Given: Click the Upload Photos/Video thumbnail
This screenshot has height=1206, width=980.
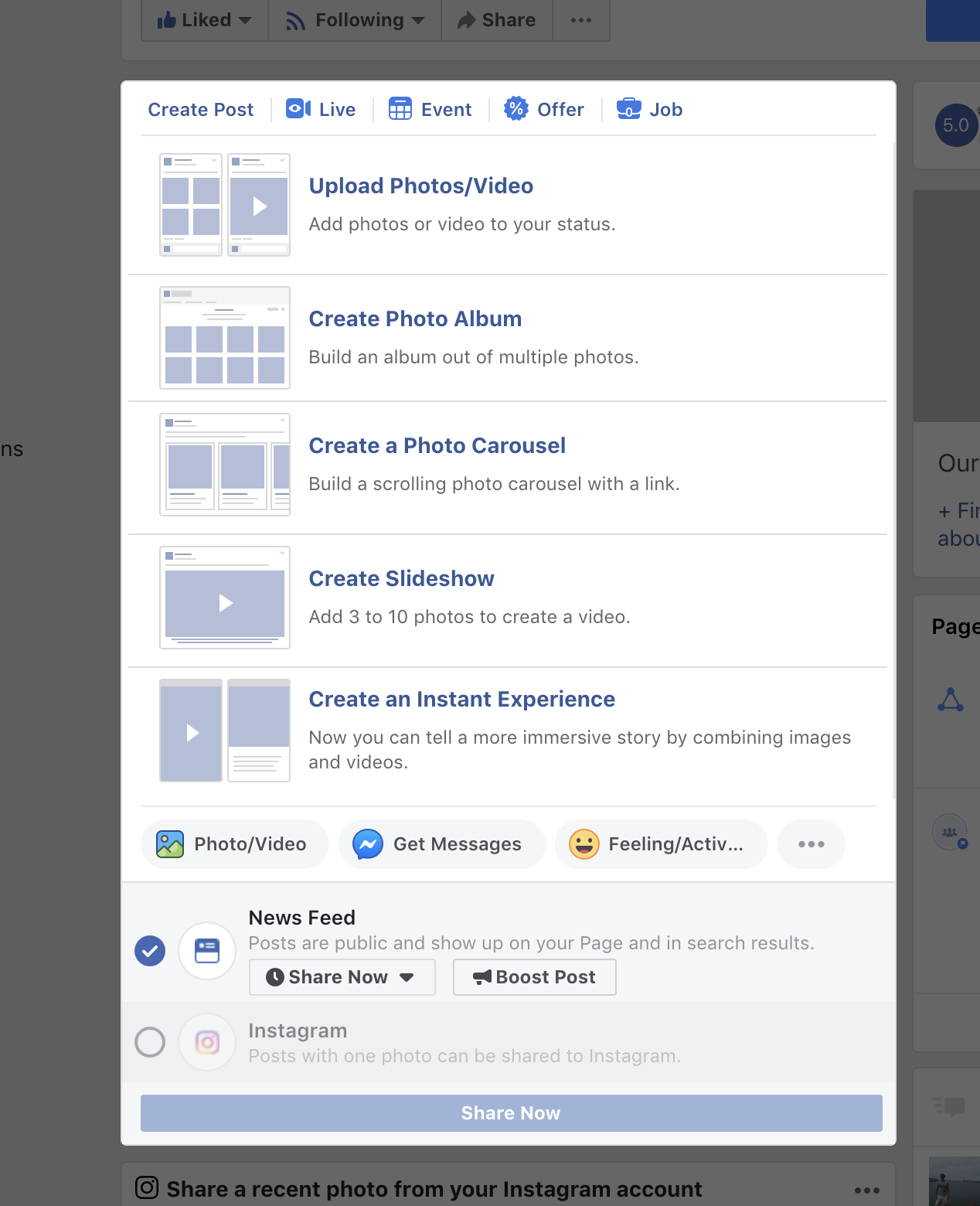Looking at the screenshot, I should [x=225, y=205].
